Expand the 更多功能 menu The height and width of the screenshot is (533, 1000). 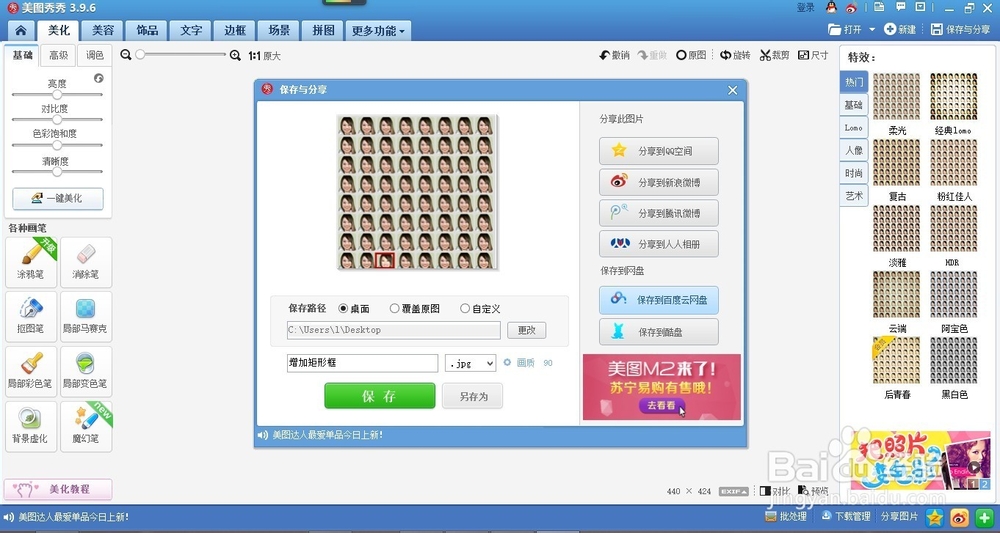[x=378, y=31]
